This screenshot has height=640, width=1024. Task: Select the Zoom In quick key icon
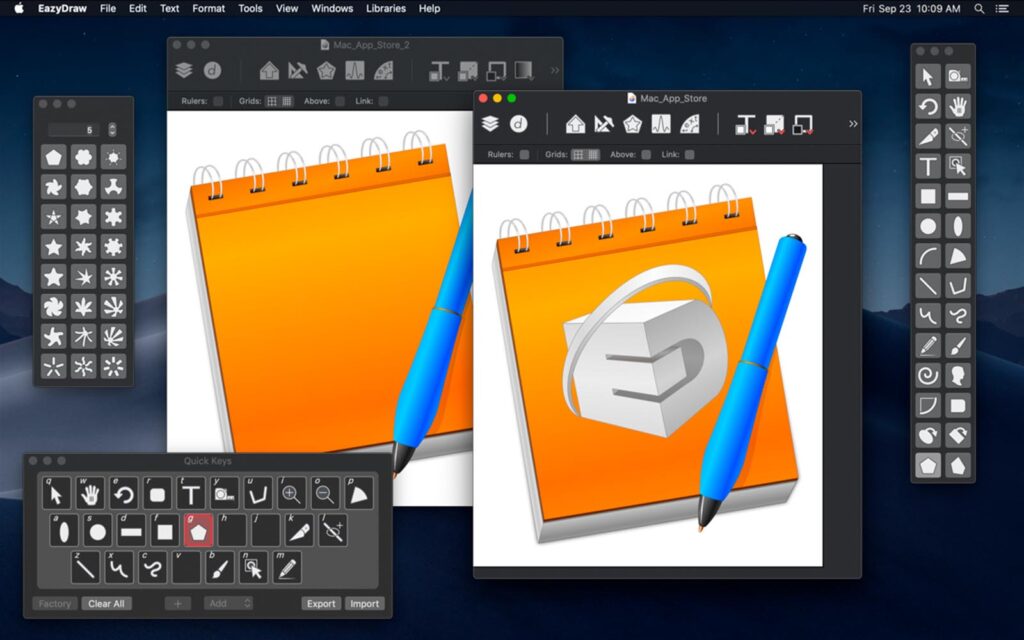pyautogui.click(x=293, y=492)
